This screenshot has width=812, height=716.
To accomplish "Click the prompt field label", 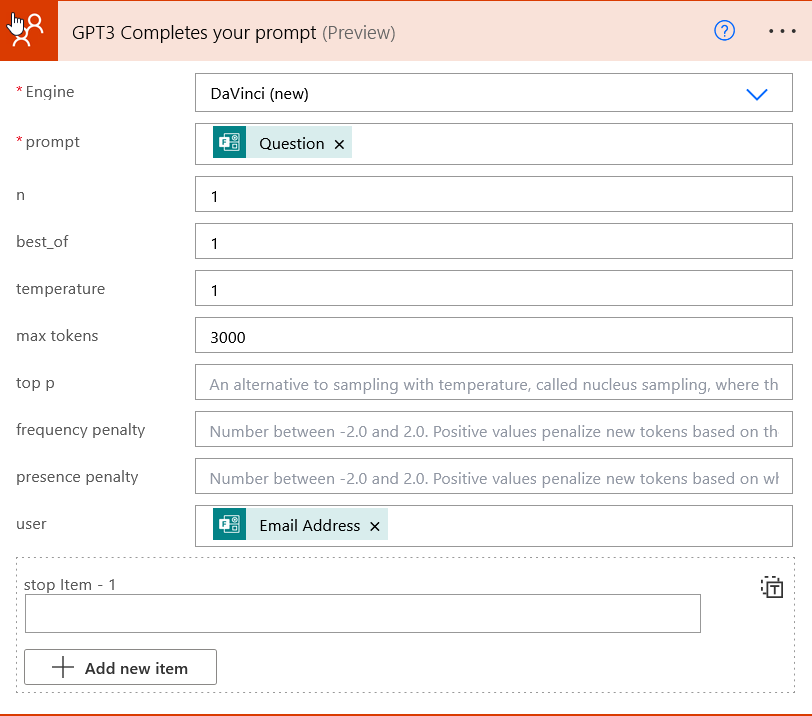I will point(52,142).
